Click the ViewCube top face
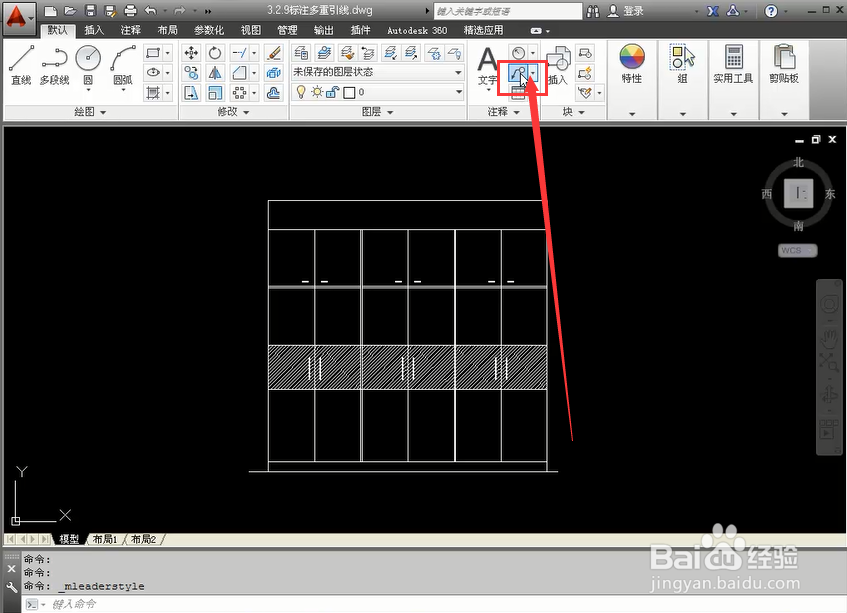847x613 pixels. pos(798,193)
